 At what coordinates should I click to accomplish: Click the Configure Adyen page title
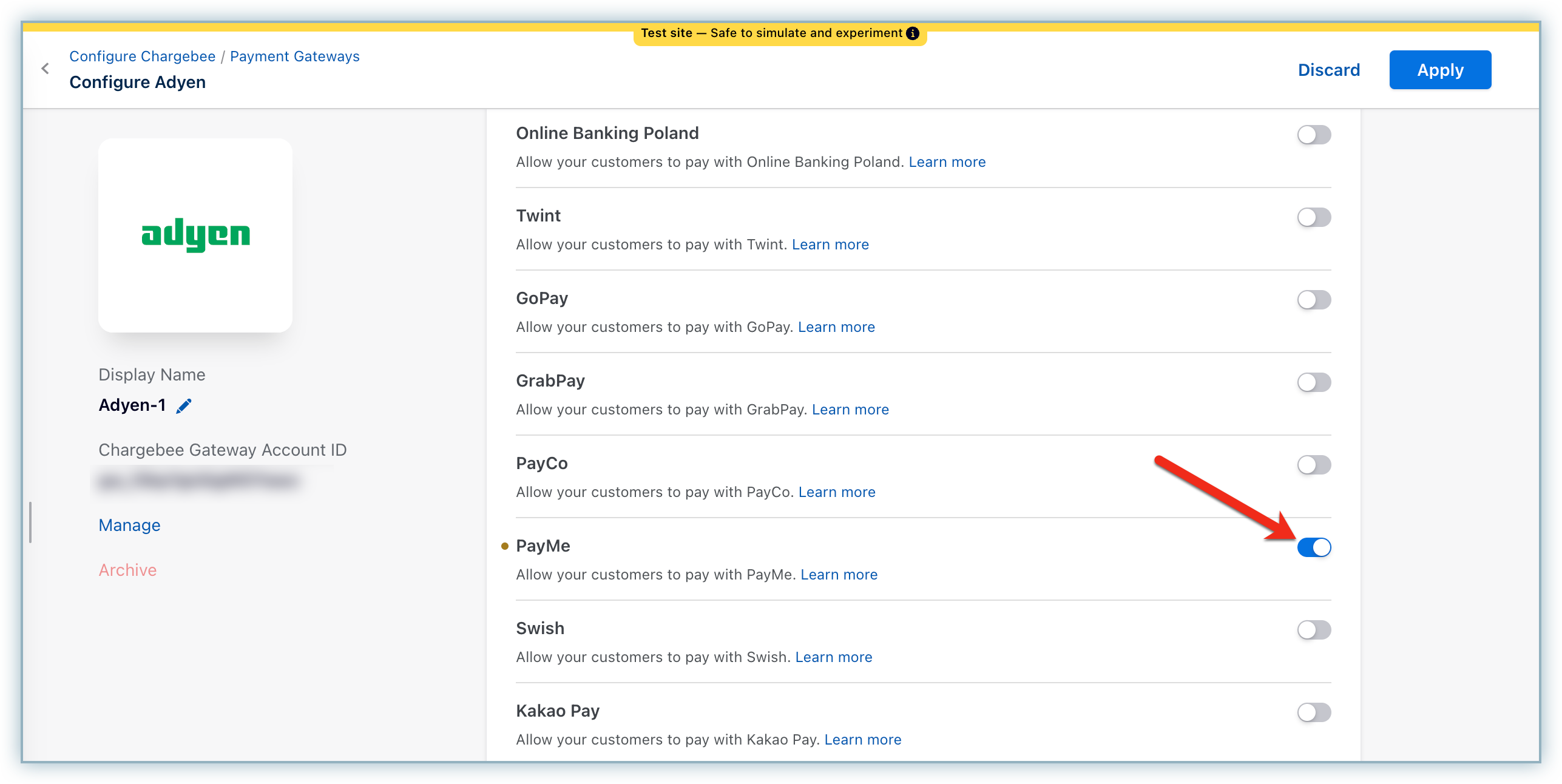tap(137, 83)
